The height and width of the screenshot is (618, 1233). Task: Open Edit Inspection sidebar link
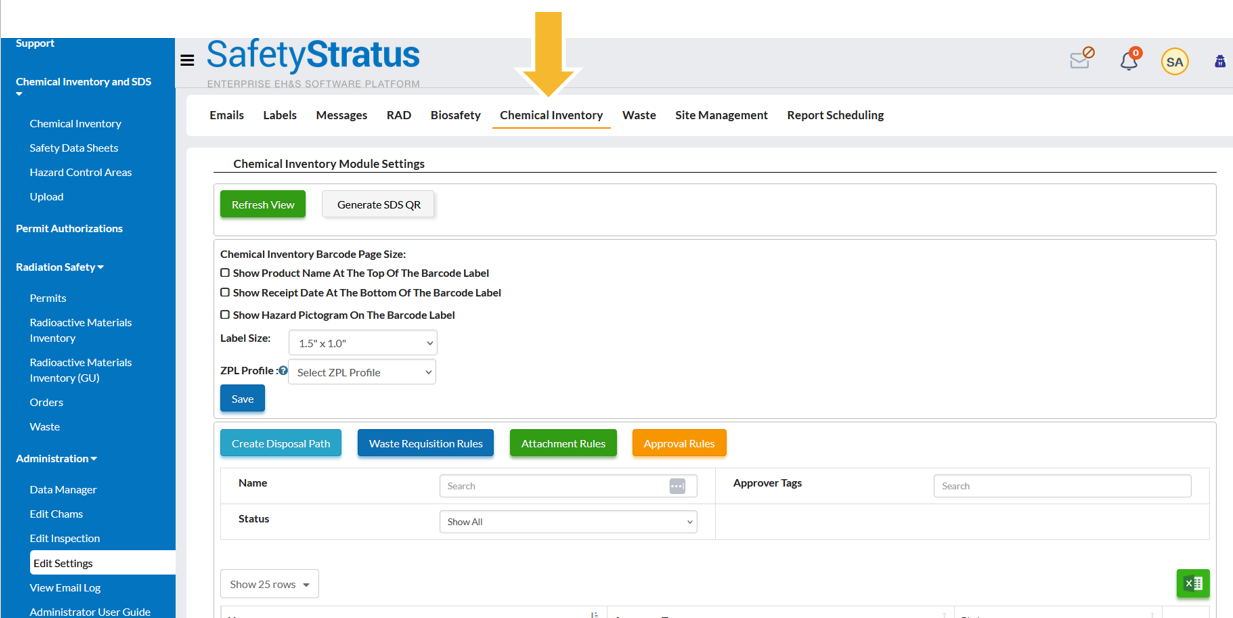(x=65, y=538)
